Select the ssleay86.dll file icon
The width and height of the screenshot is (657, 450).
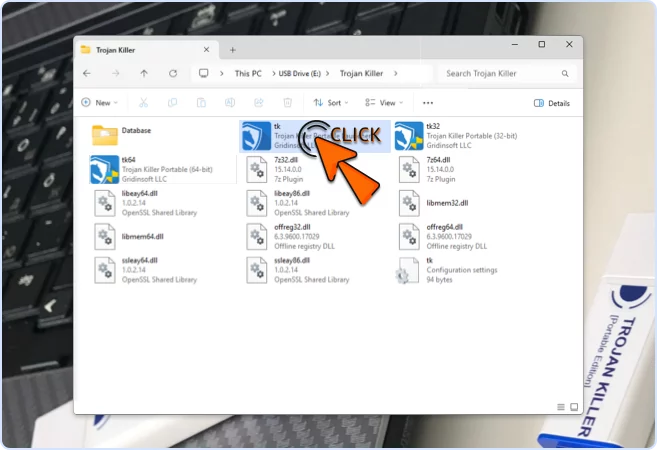click(257, 270)
